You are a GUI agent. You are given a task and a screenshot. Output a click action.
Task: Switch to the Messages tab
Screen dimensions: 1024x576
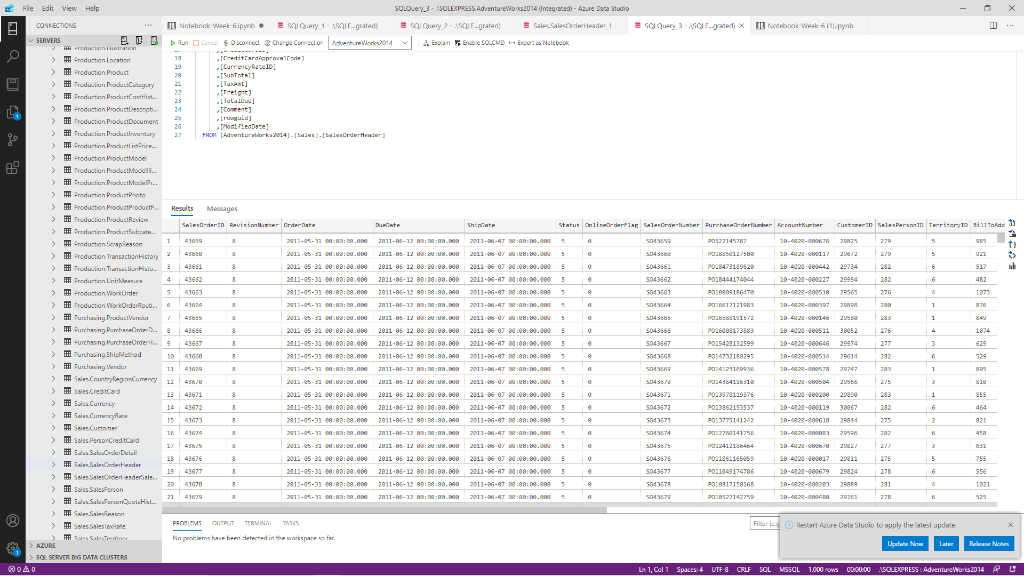(222, 208)
